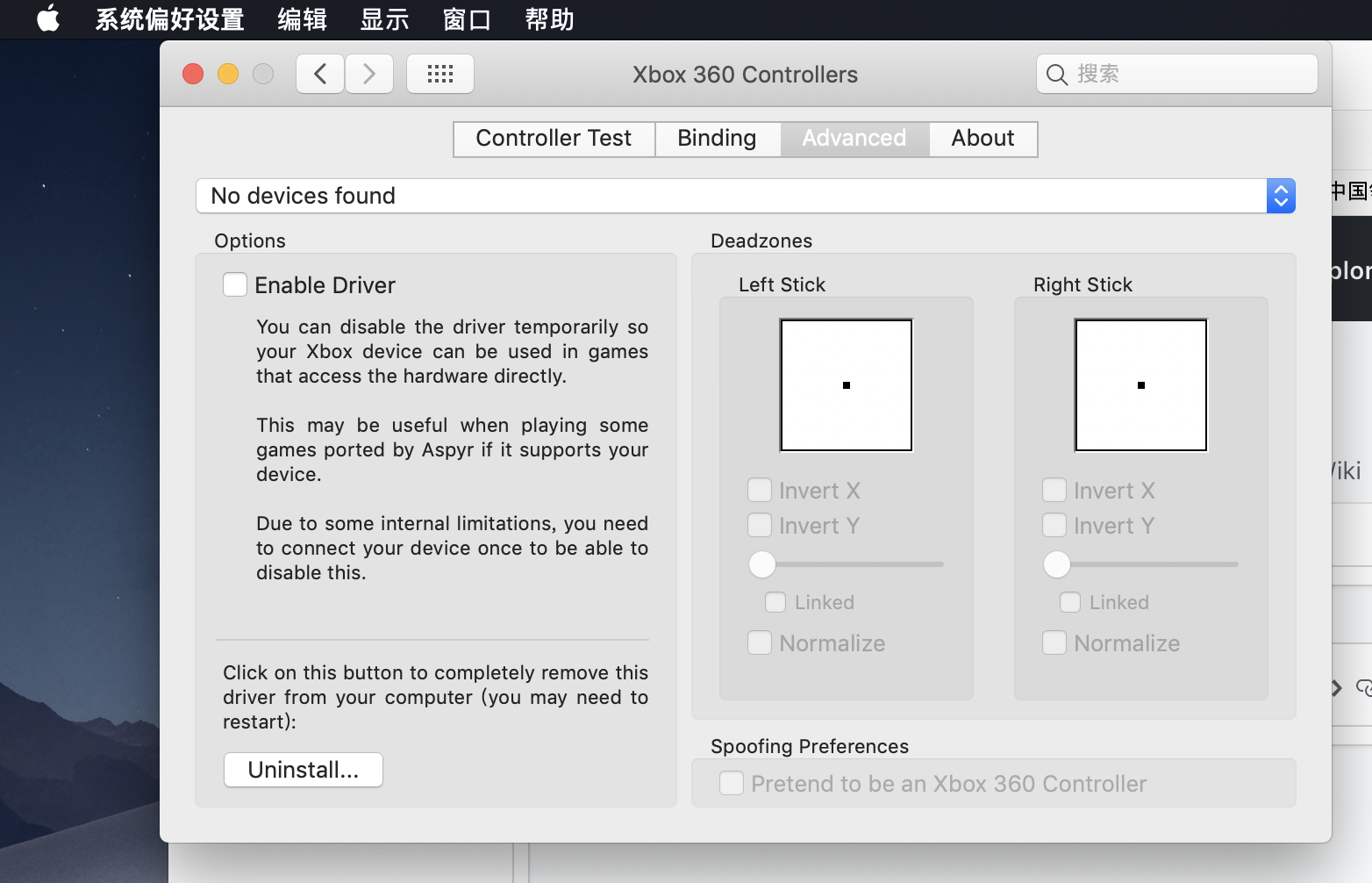Screen dimensions: 1372x883
Task: Go back using the back arrow icon
Action: (319, 74)
